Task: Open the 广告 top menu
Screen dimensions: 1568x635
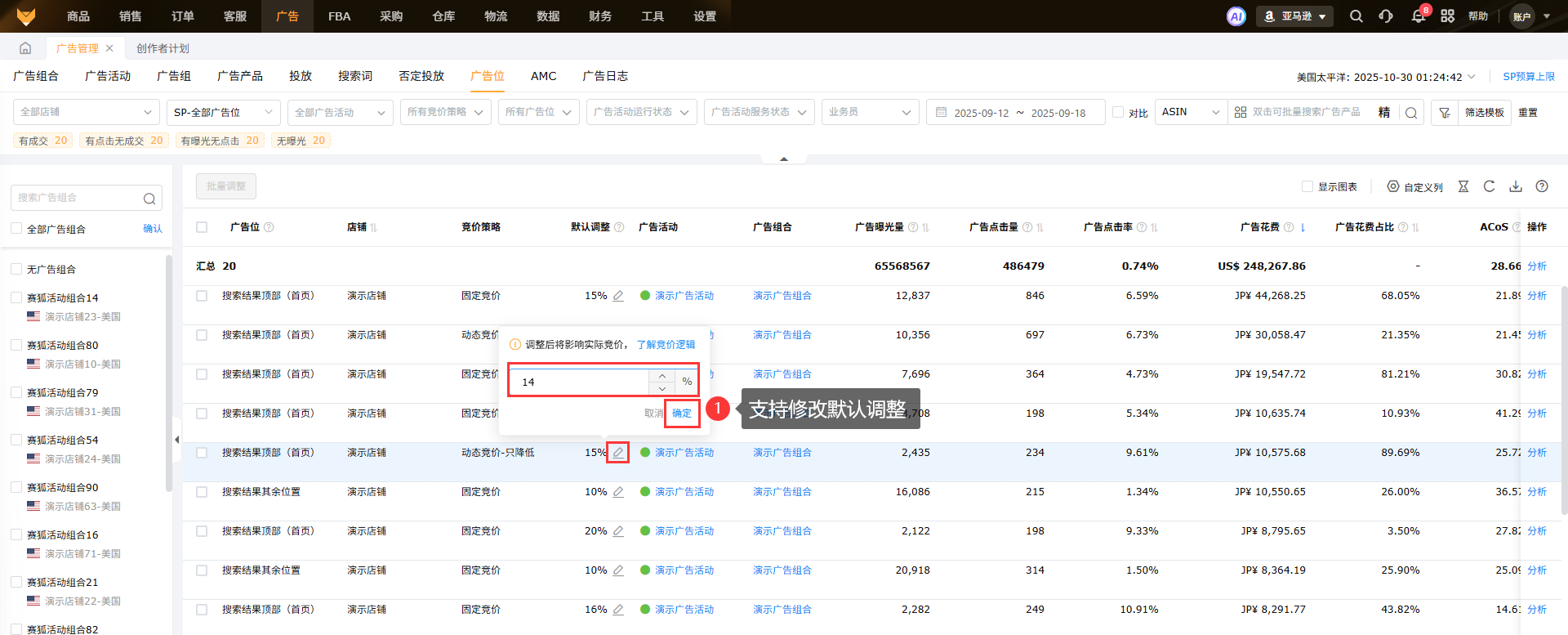Action: pos(287,16)
